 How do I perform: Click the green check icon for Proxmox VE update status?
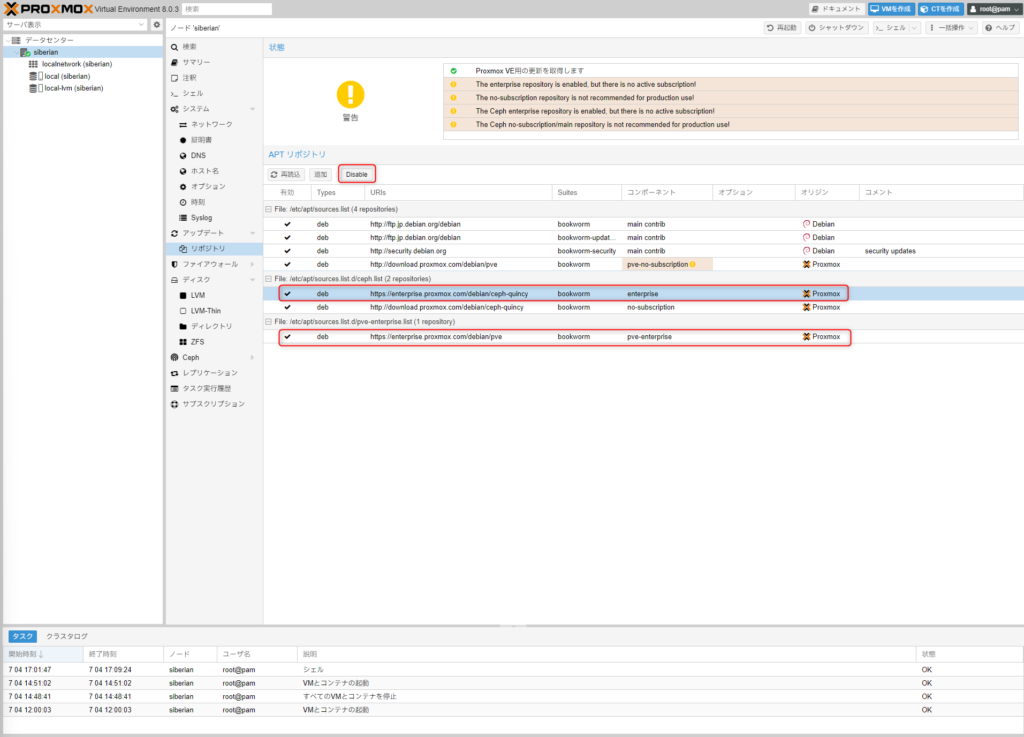point(453,71)
